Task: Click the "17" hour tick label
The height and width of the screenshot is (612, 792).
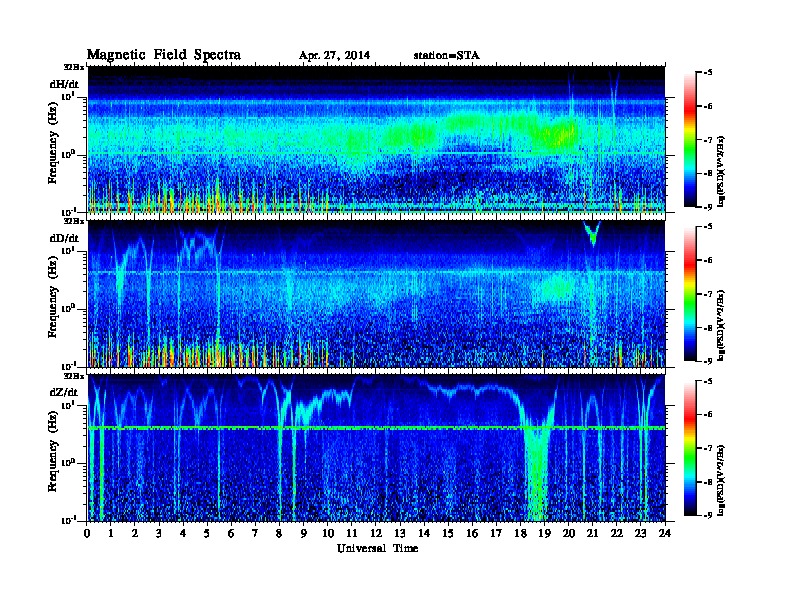Action: 496,533
